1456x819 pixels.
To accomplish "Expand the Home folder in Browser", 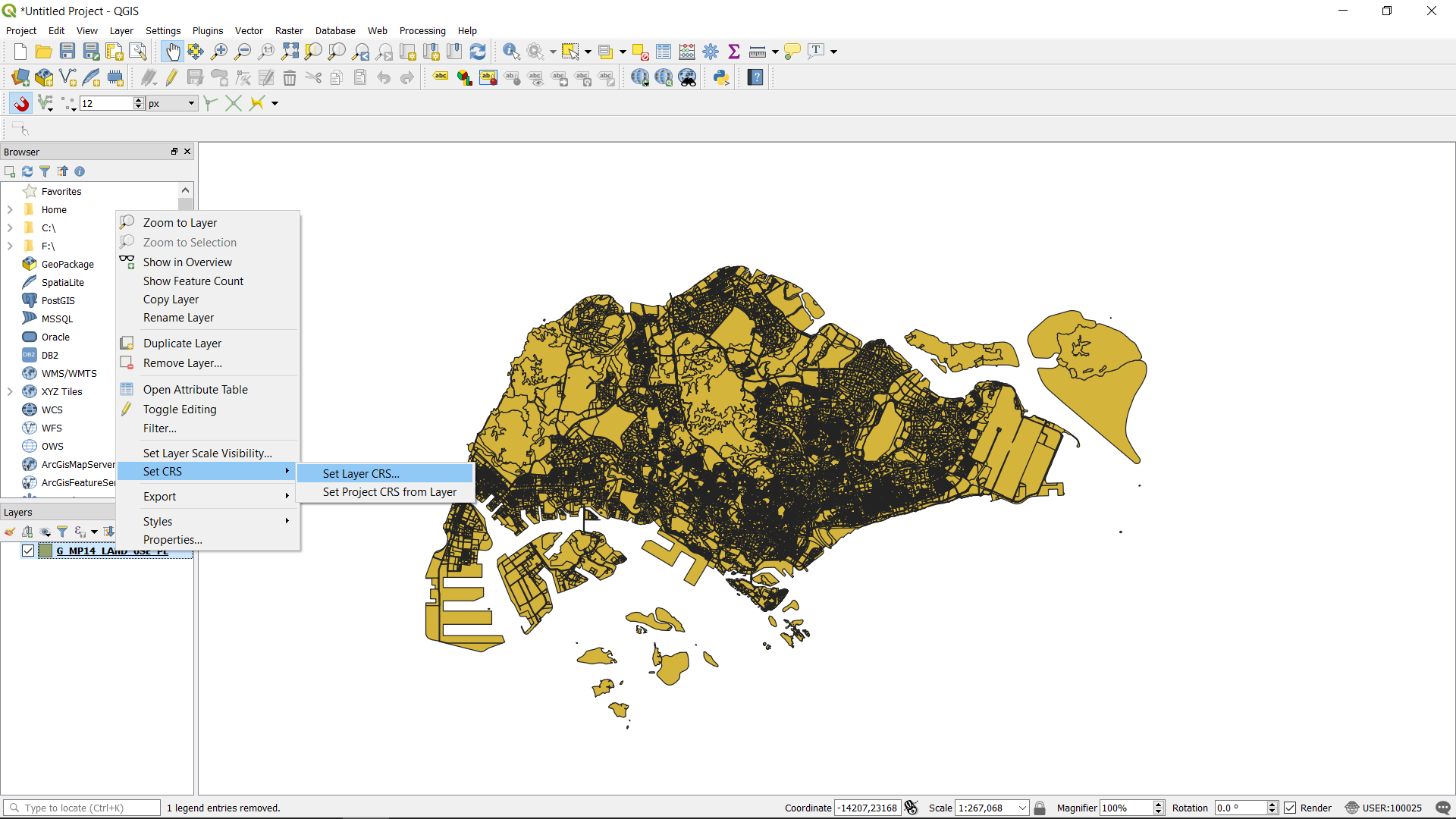I will click(x=10, y=210).
